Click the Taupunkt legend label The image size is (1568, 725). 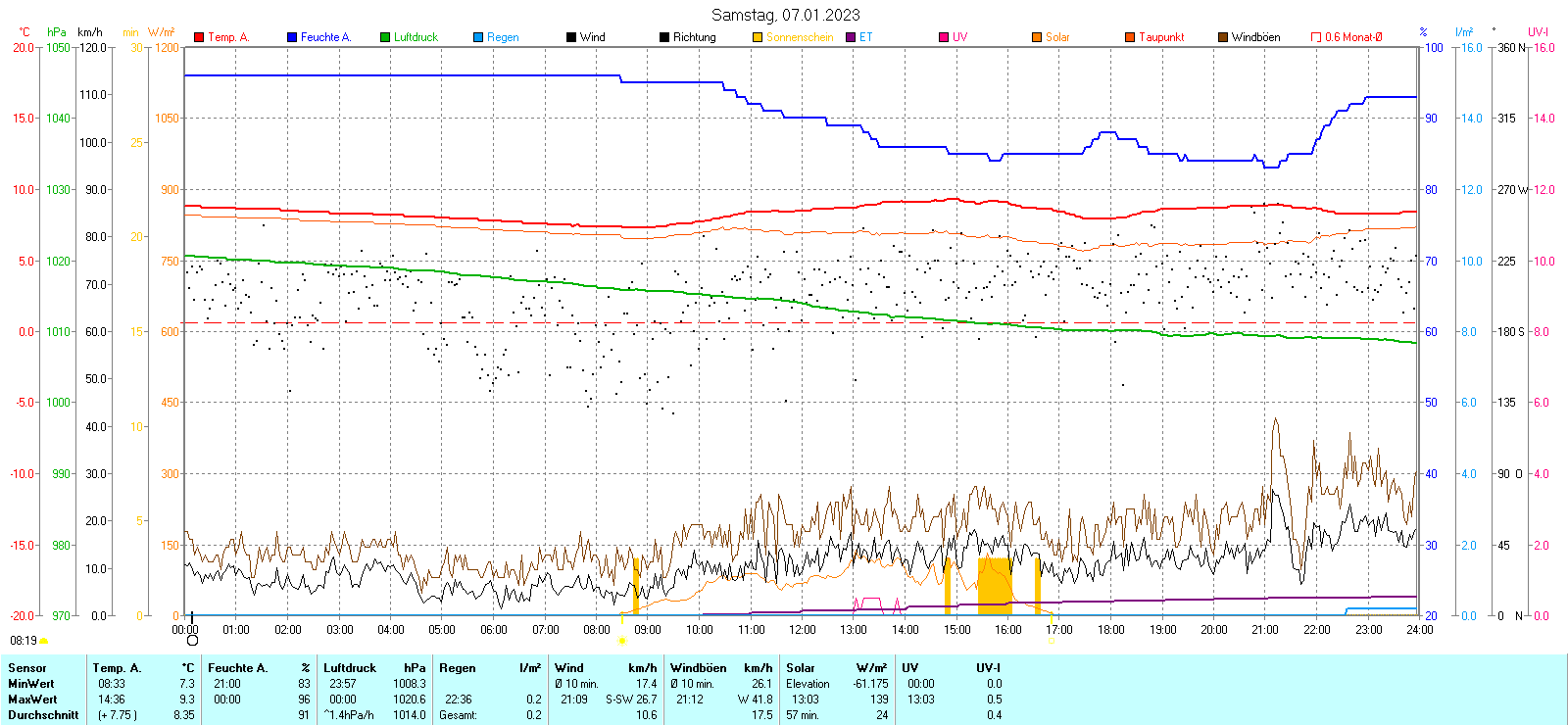(1161, 37)
